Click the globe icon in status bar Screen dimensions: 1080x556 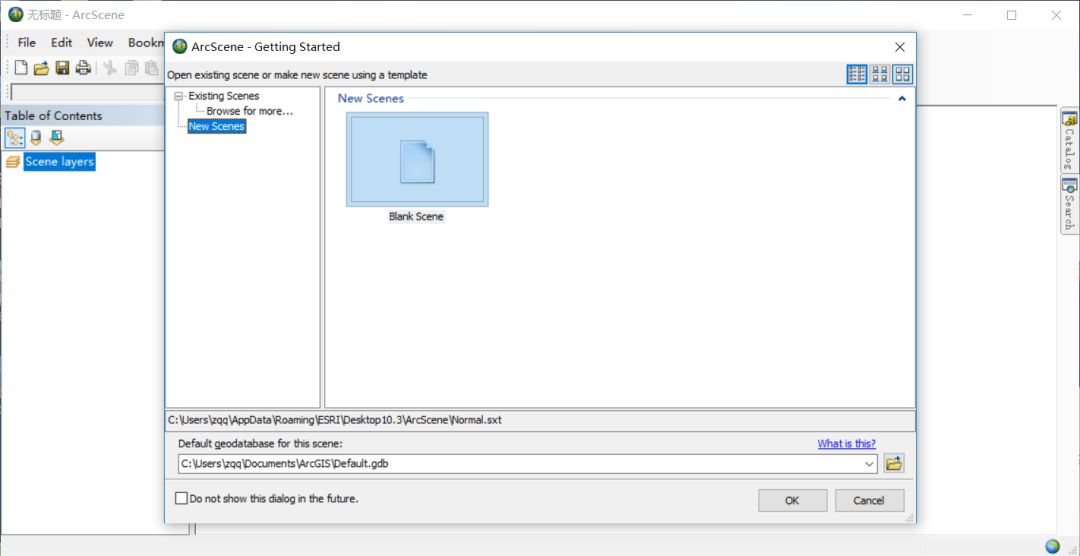(x=1052, y=546)
